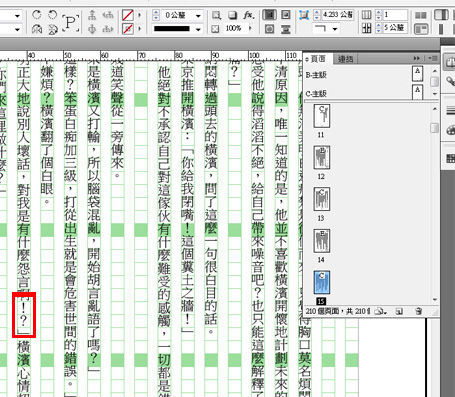455x397 pixels.
Task: Open the stroke weight dropdown showing 0
Action: tap(199, 16)
